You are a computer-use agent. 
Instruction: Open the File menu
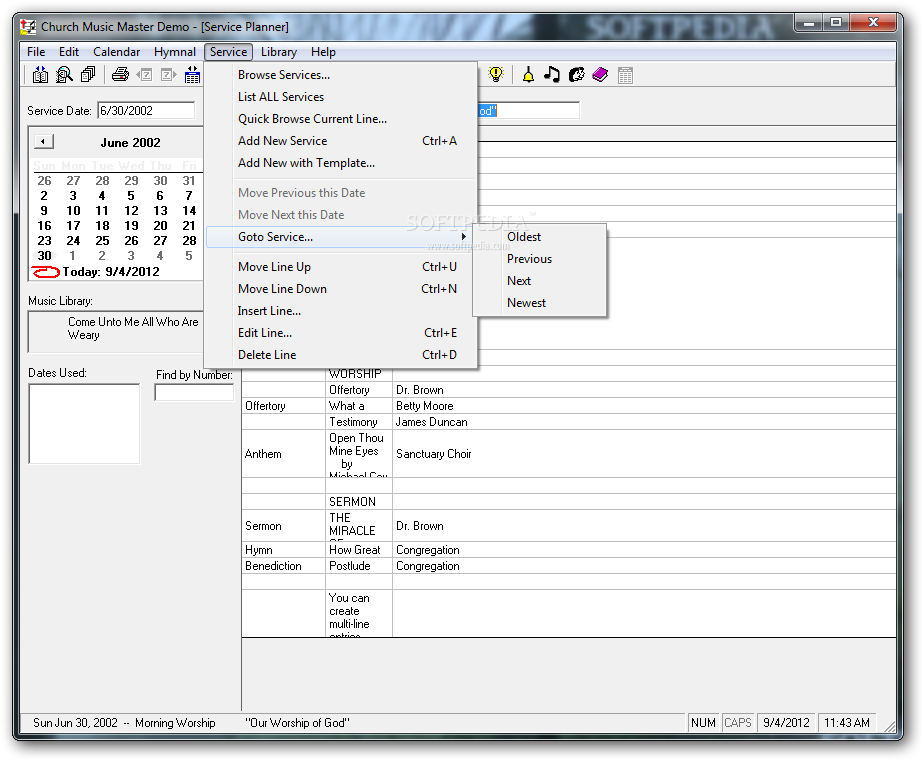pos(36,52)
